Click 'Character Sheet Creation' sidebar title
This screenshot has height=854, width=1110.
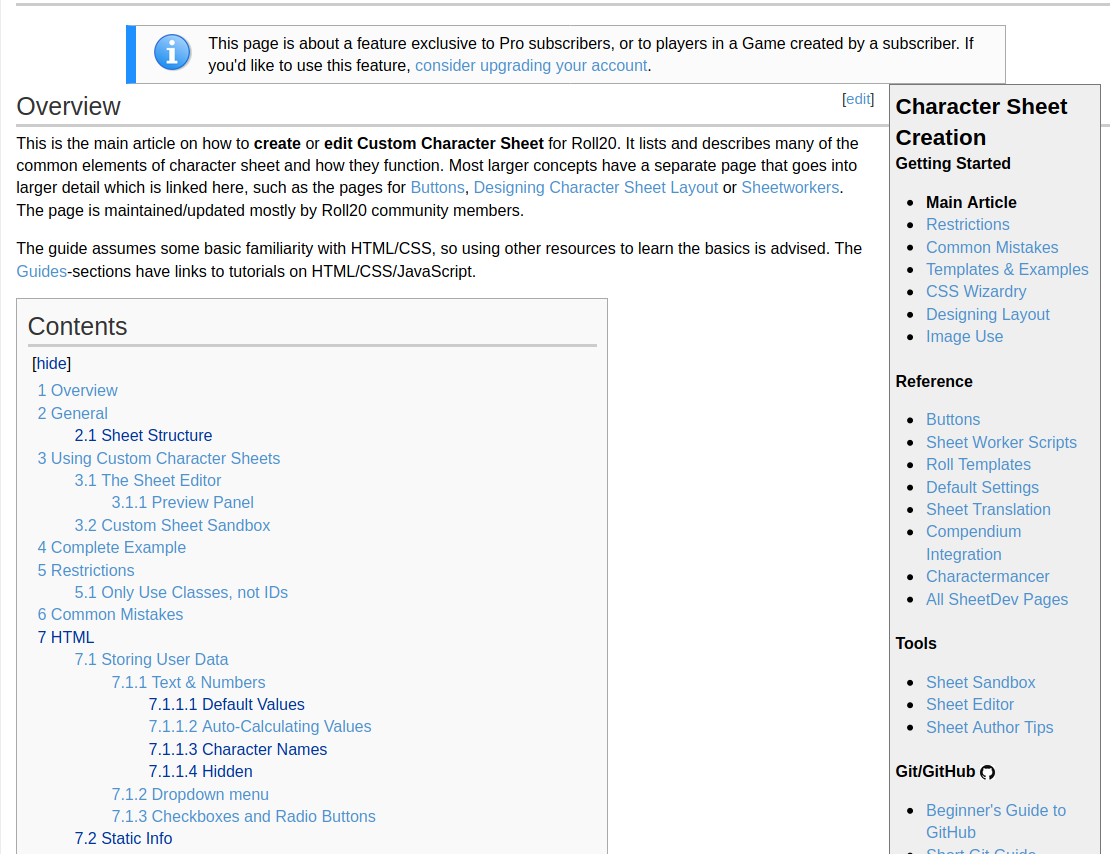coord(981,122)
